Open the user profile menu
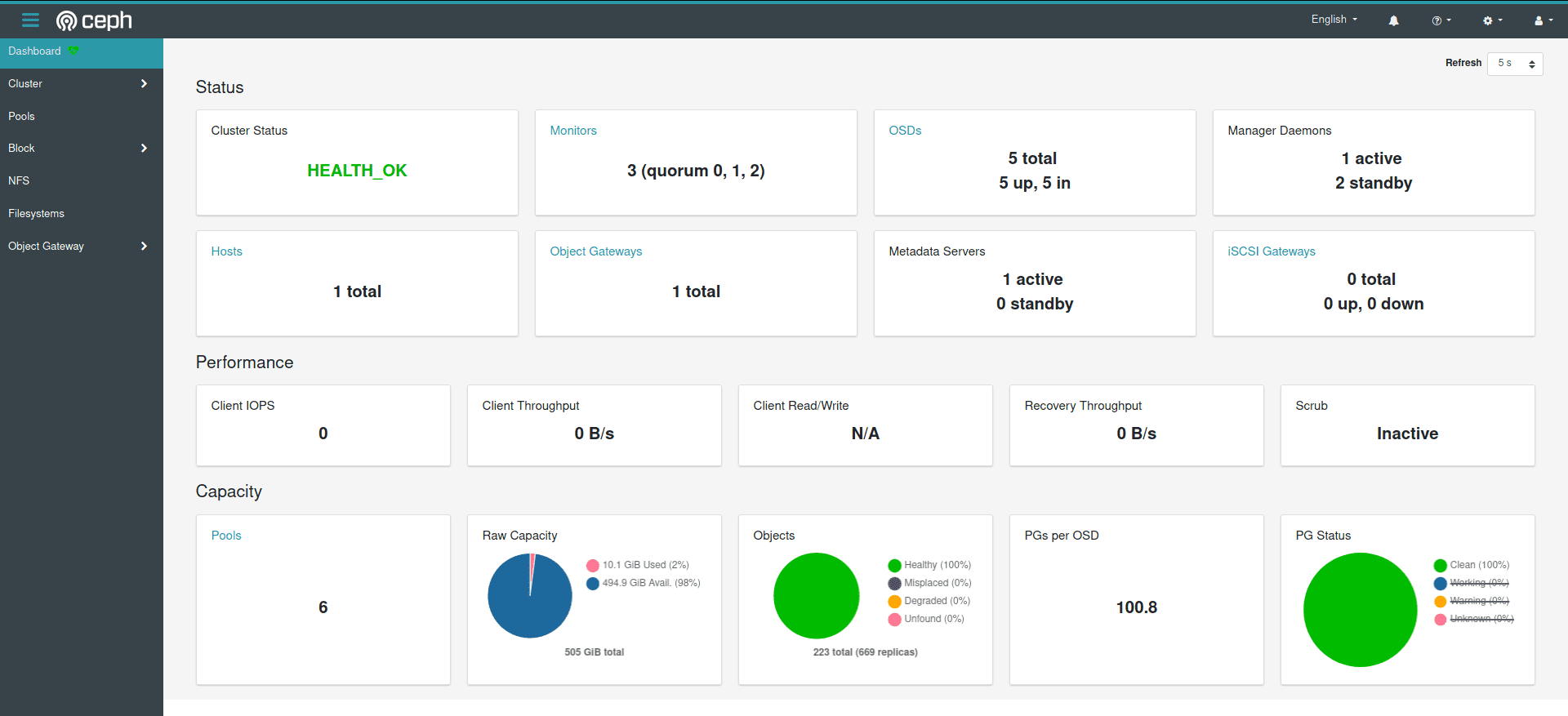This screenshot has height=716, width=1568. [1543, 20]
